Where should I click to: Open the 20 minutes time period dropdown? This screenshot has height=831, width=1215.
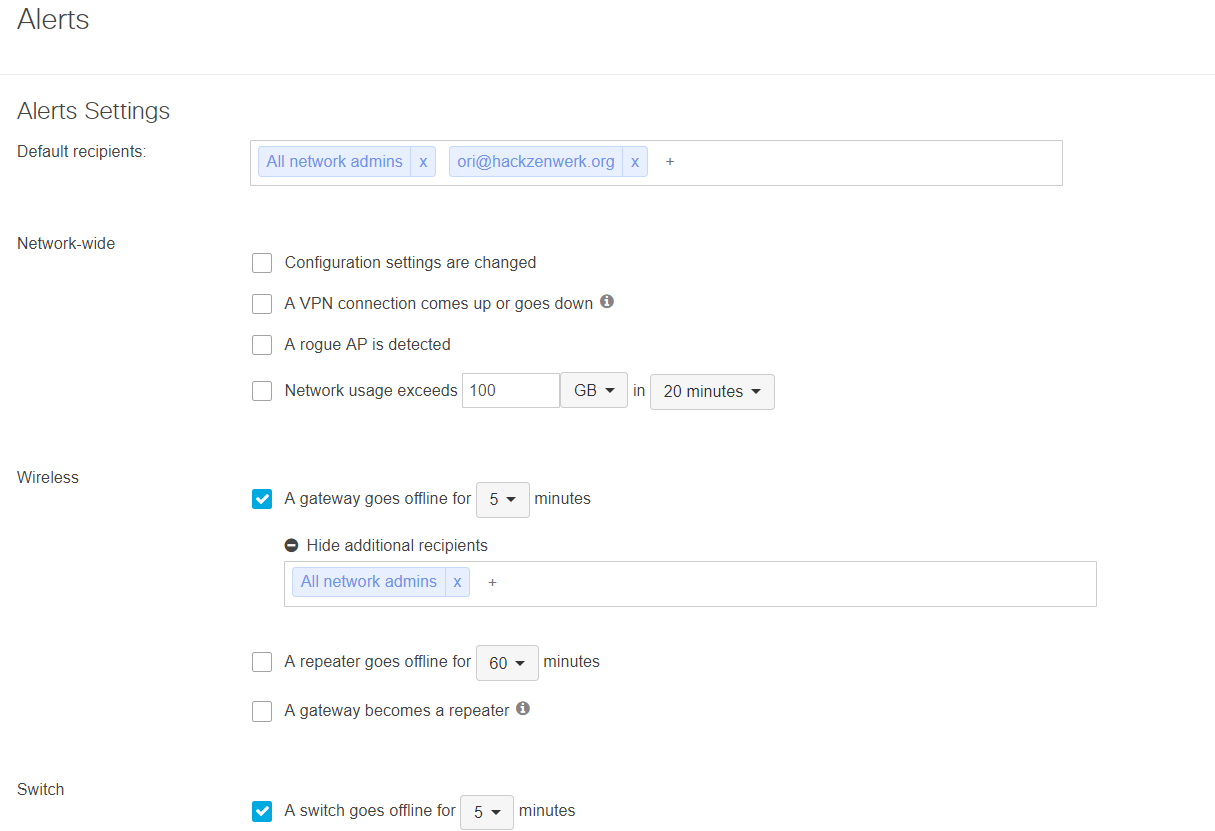pyautogui.click(x=712, y=392)
